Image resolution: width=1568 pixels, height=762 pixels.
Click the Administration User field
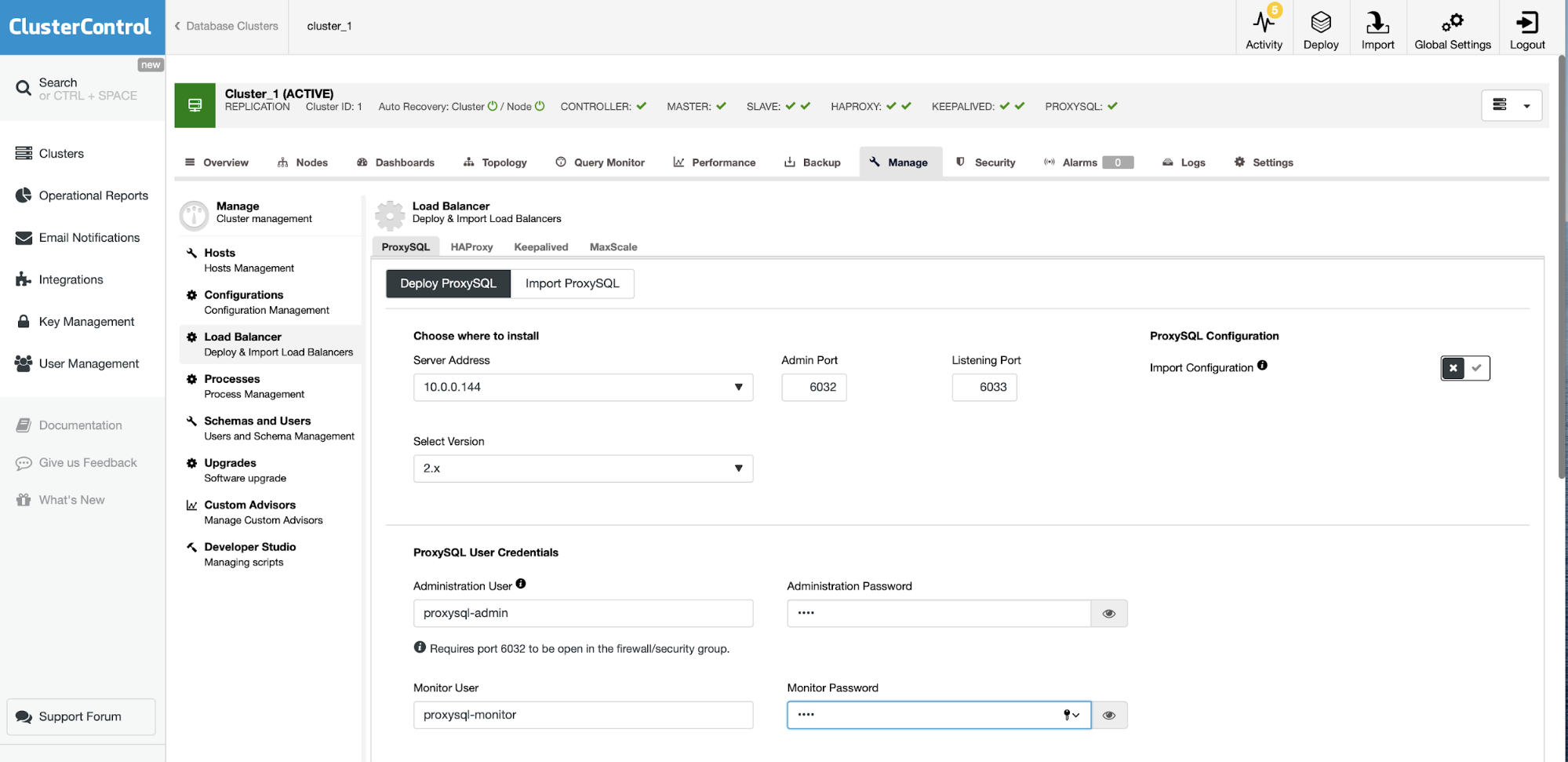[583, 614]
